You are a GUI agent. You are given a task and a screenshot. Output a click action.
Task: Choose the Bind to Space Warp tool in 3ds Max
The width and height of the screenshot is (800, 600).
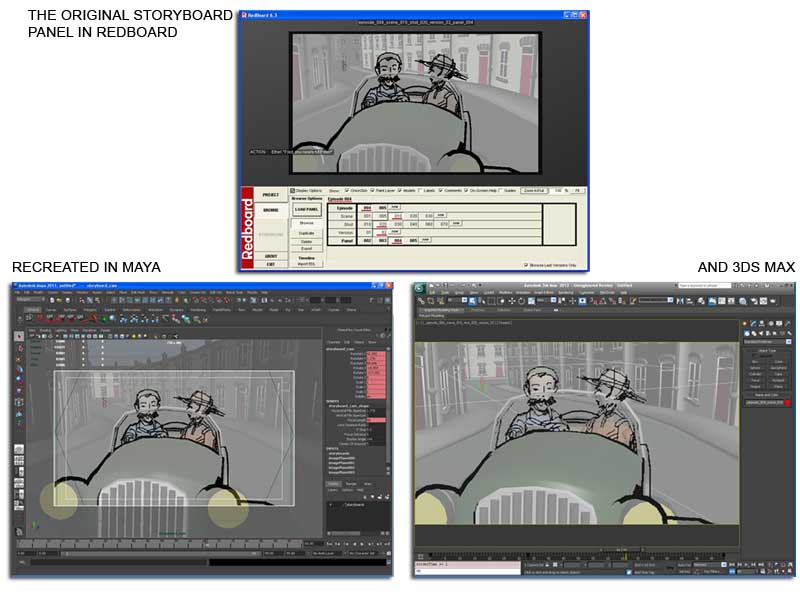[440, 301]
